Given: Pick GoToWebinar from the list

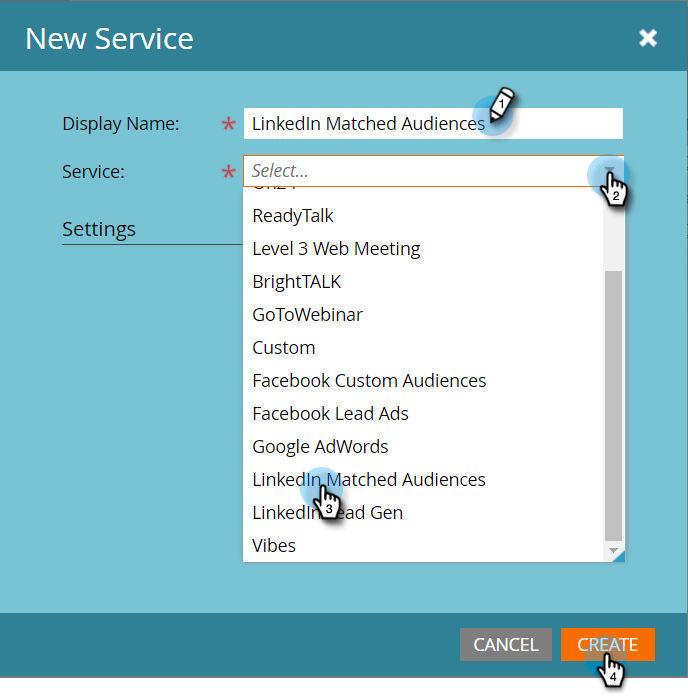Looking at the screenshot, I should click(x=424, y=315).
